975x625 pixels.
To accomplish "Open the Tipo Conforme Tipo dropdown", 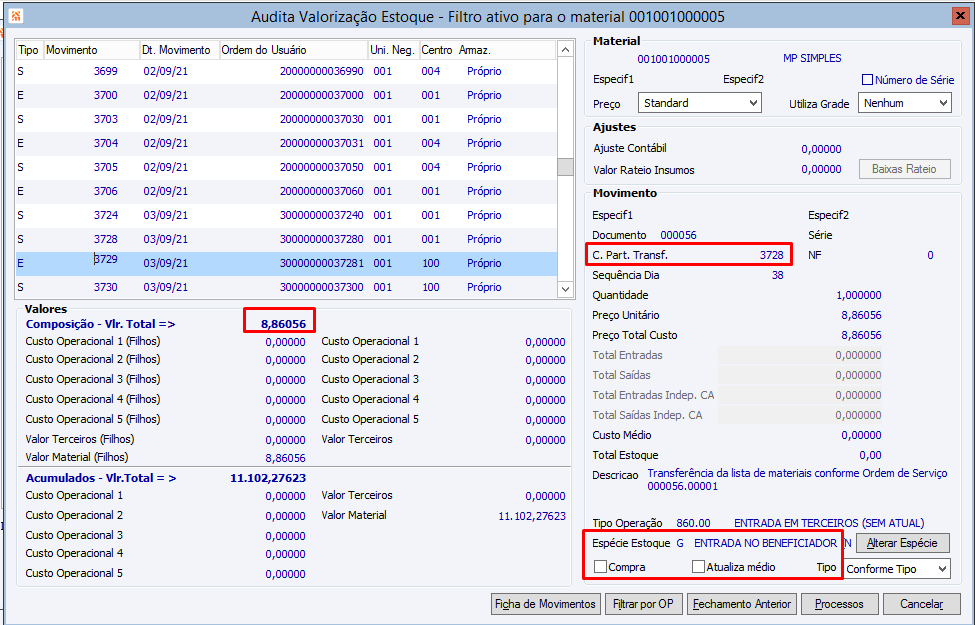I will (897, 569).
